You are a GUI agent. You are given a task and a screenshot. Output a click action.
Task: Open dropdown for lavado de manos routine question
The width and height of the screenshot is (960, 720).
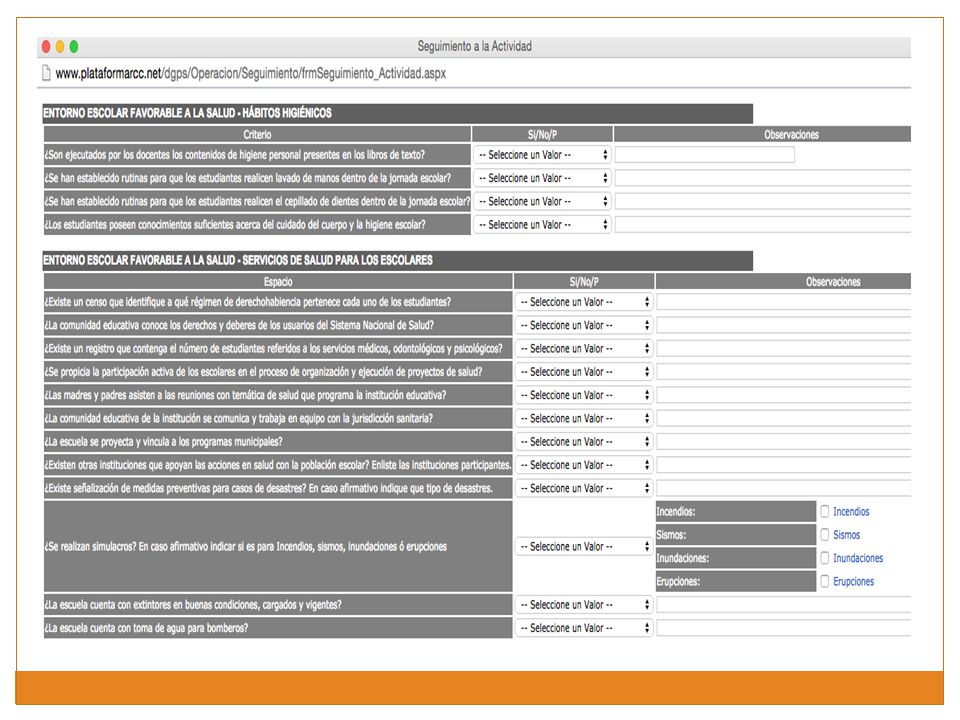point(542,178)
